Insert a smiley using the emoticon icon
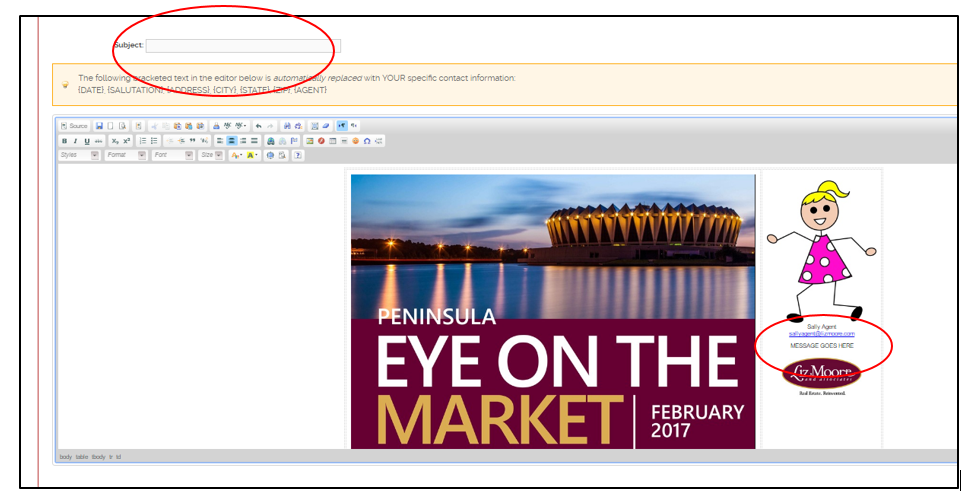 pos(356,141)
